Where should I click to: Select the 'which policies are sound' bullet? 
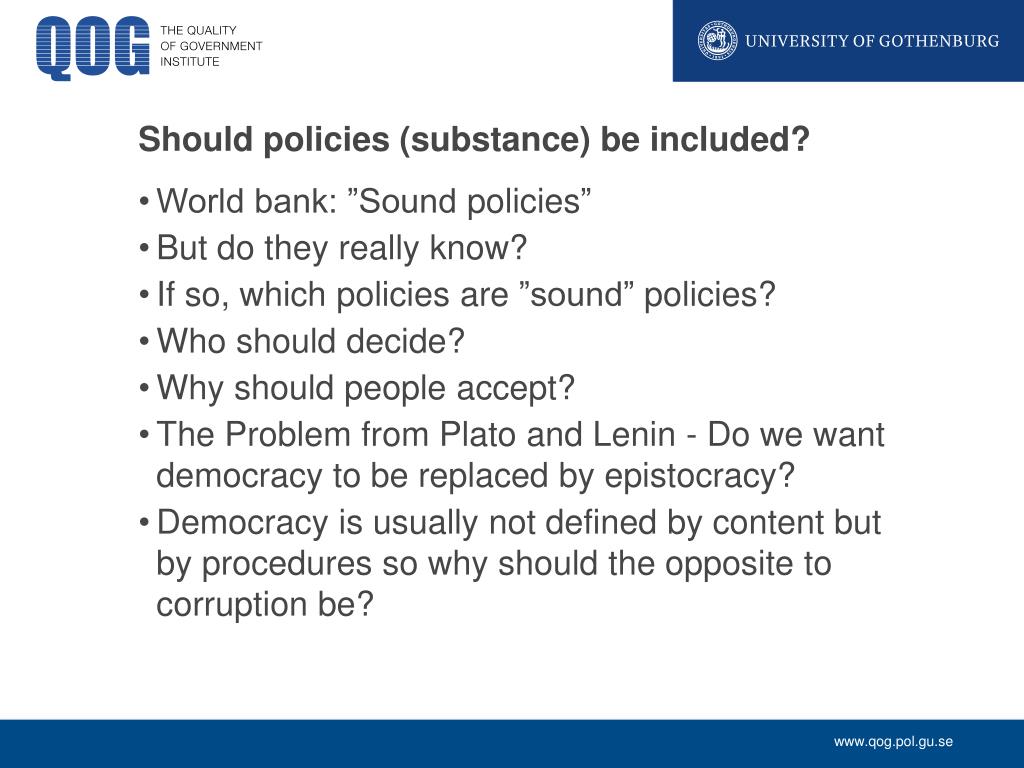click(466, 295)
